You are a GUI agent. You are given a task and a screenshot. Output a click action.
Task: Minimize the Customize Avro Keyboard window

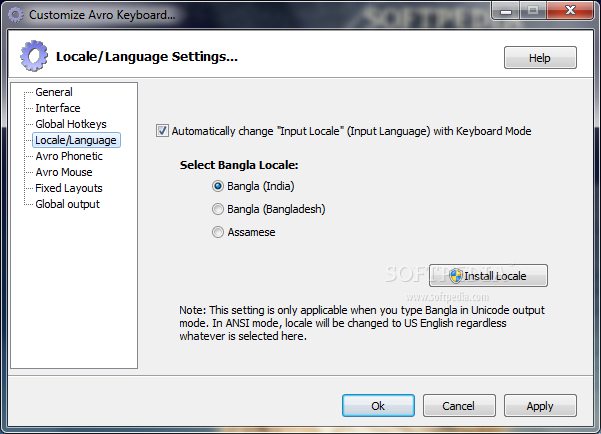[506, 11]
